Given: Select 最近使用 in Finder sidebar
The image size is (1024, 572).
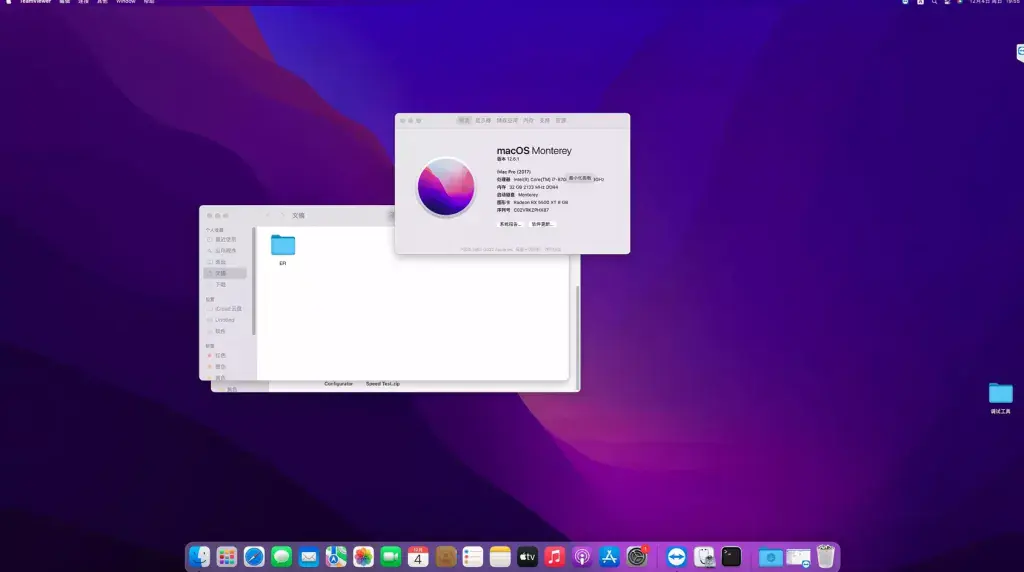Looking at the screenshot, I should click(x=225, y=240).
